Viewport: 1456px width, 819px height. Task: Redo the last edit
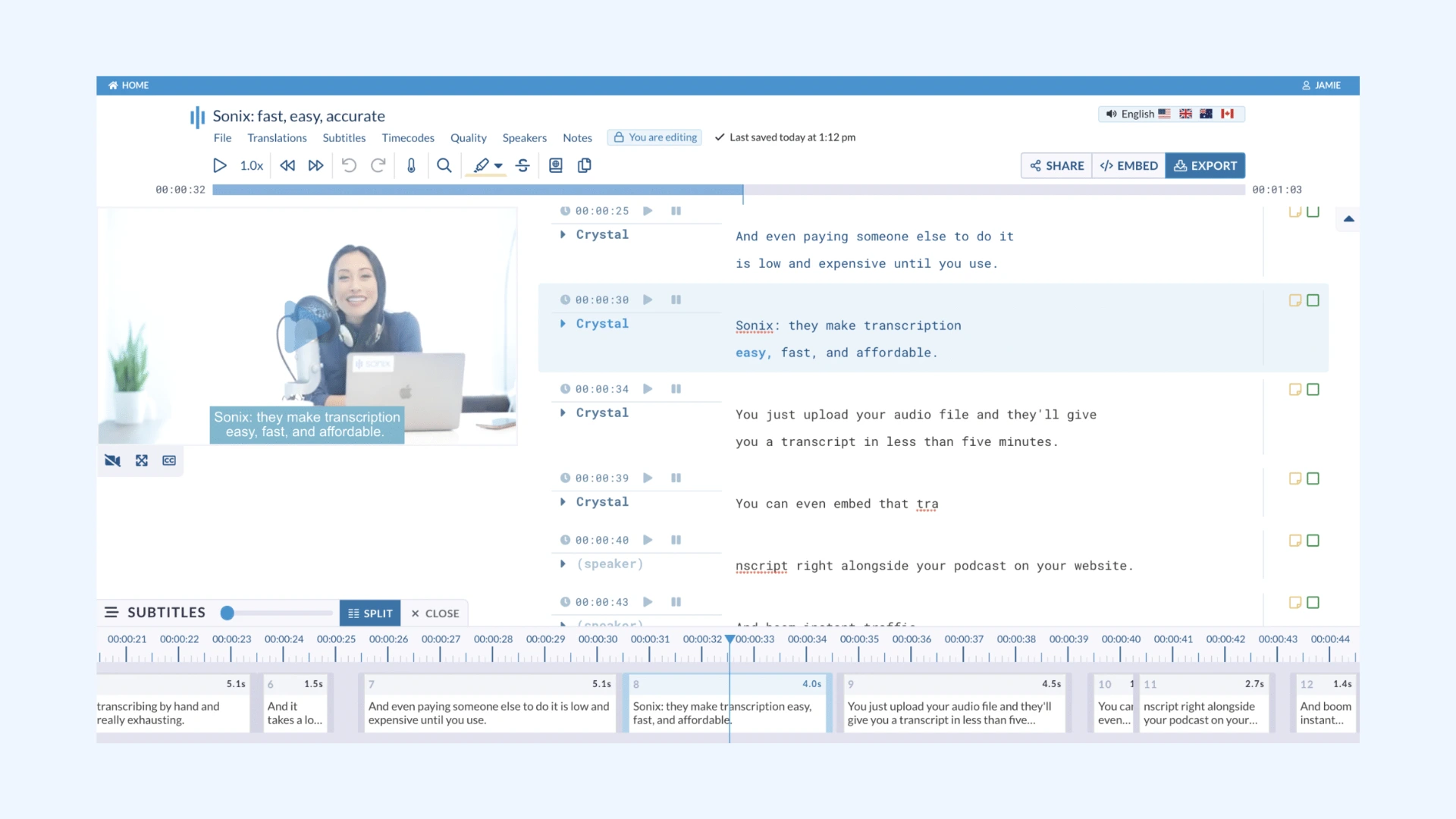tap(378, 165)
